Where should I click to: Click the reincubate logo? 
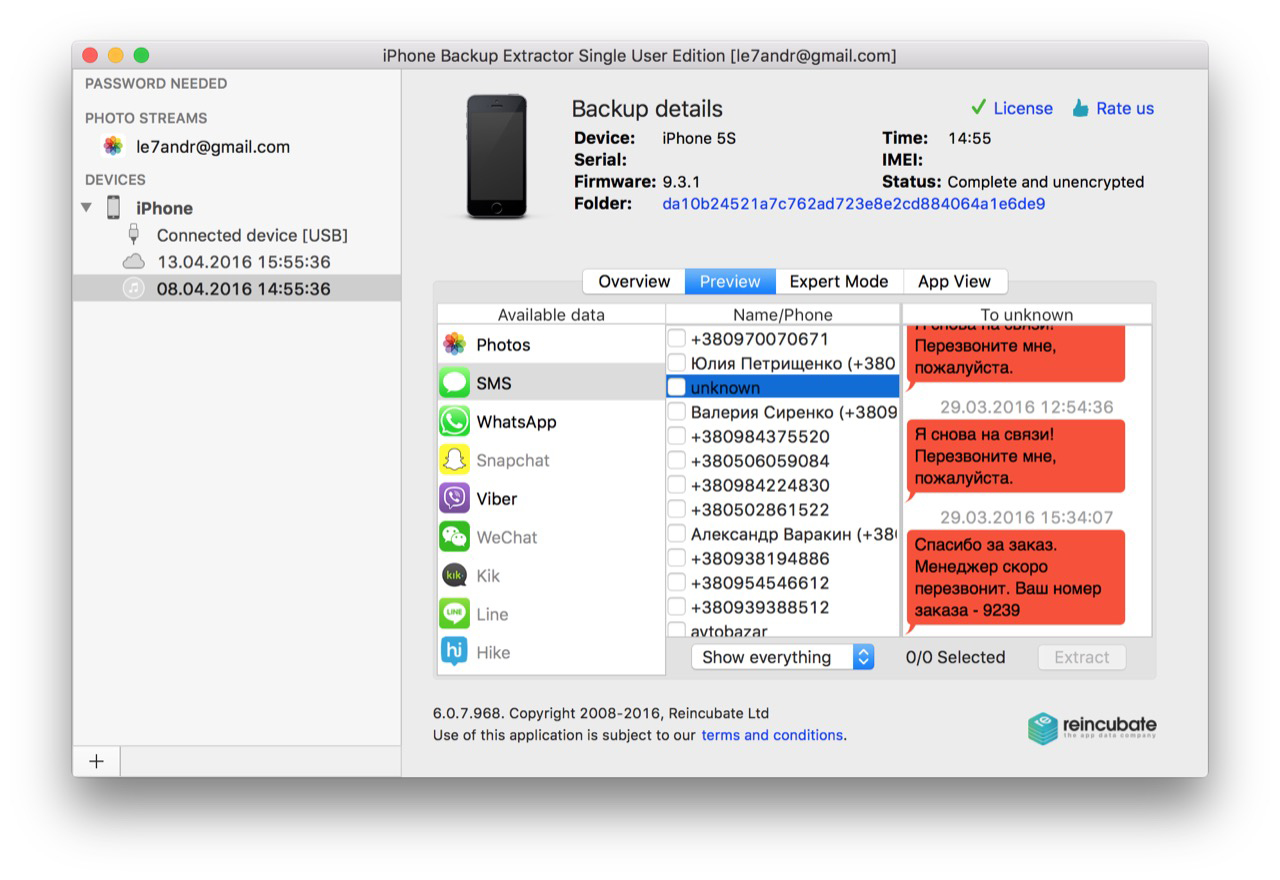pos(1092,728)
